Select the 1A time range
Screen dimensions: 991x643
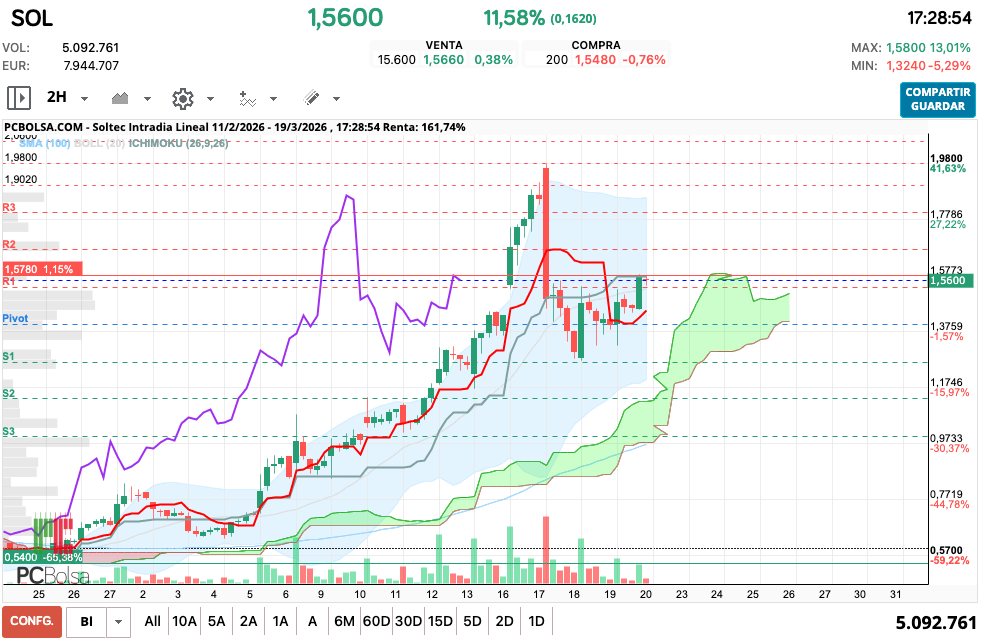click(281, 622)
